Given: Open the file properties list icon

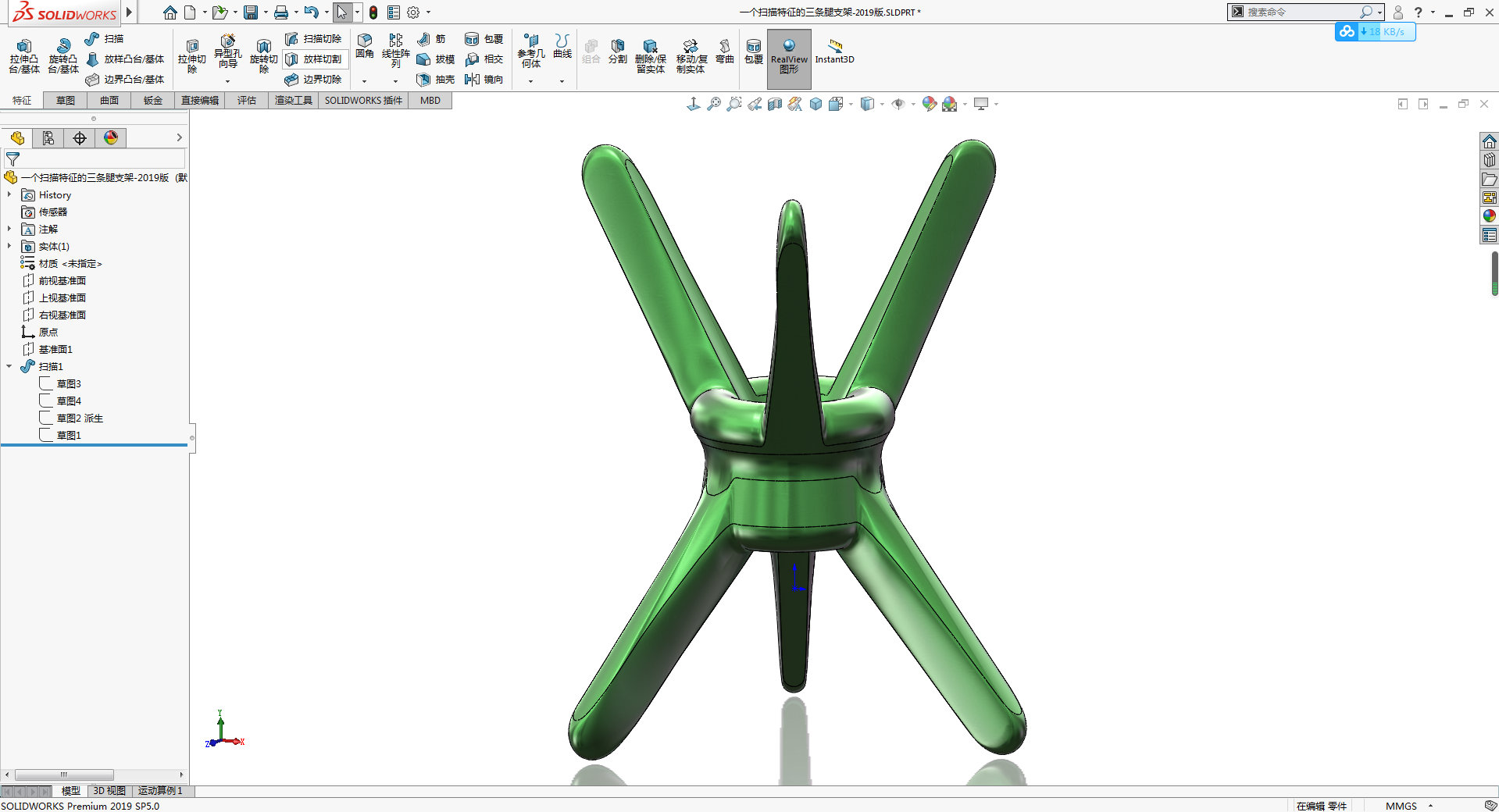Looking at the screenshot, I should pos(394,12).
